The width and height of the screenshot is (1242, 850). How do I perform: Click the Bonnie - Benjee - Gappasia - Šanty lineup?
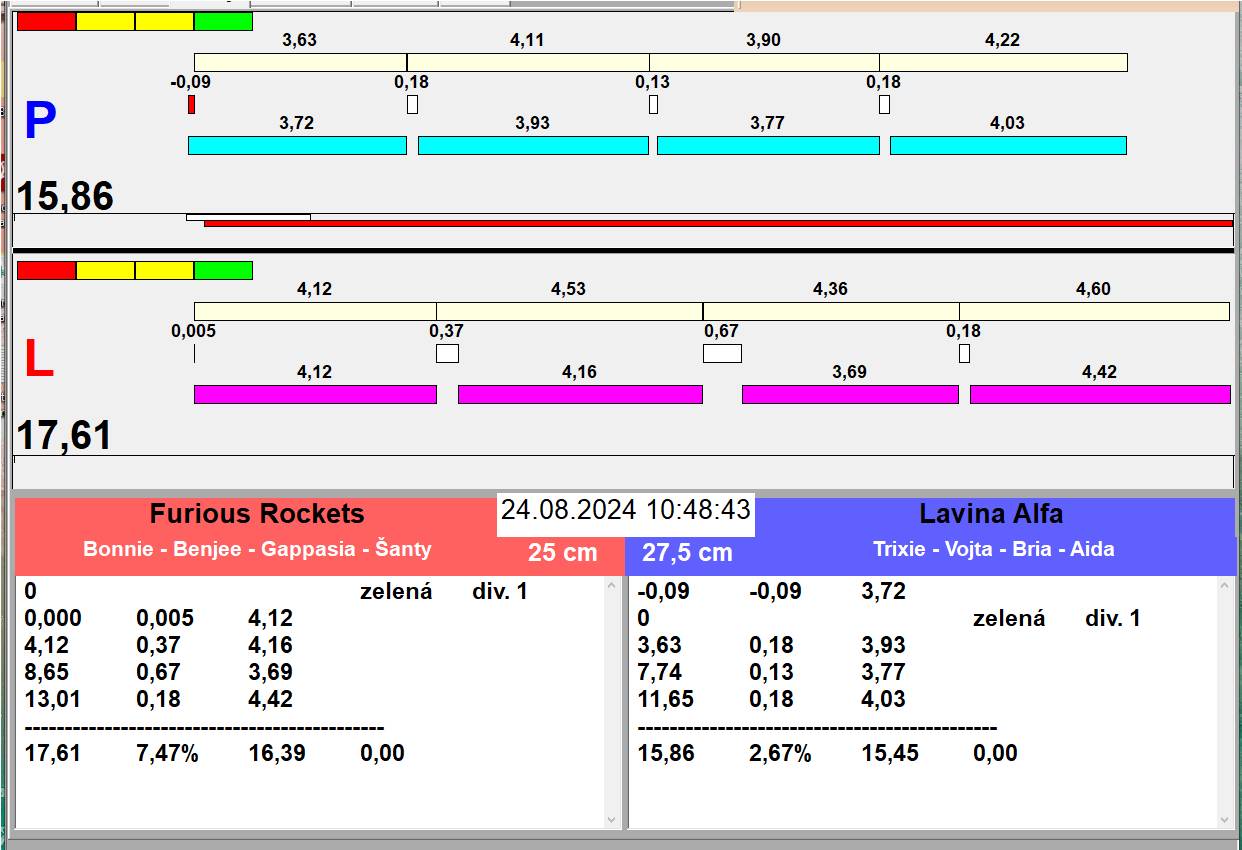pyautogui.click(x=257, y=549)
